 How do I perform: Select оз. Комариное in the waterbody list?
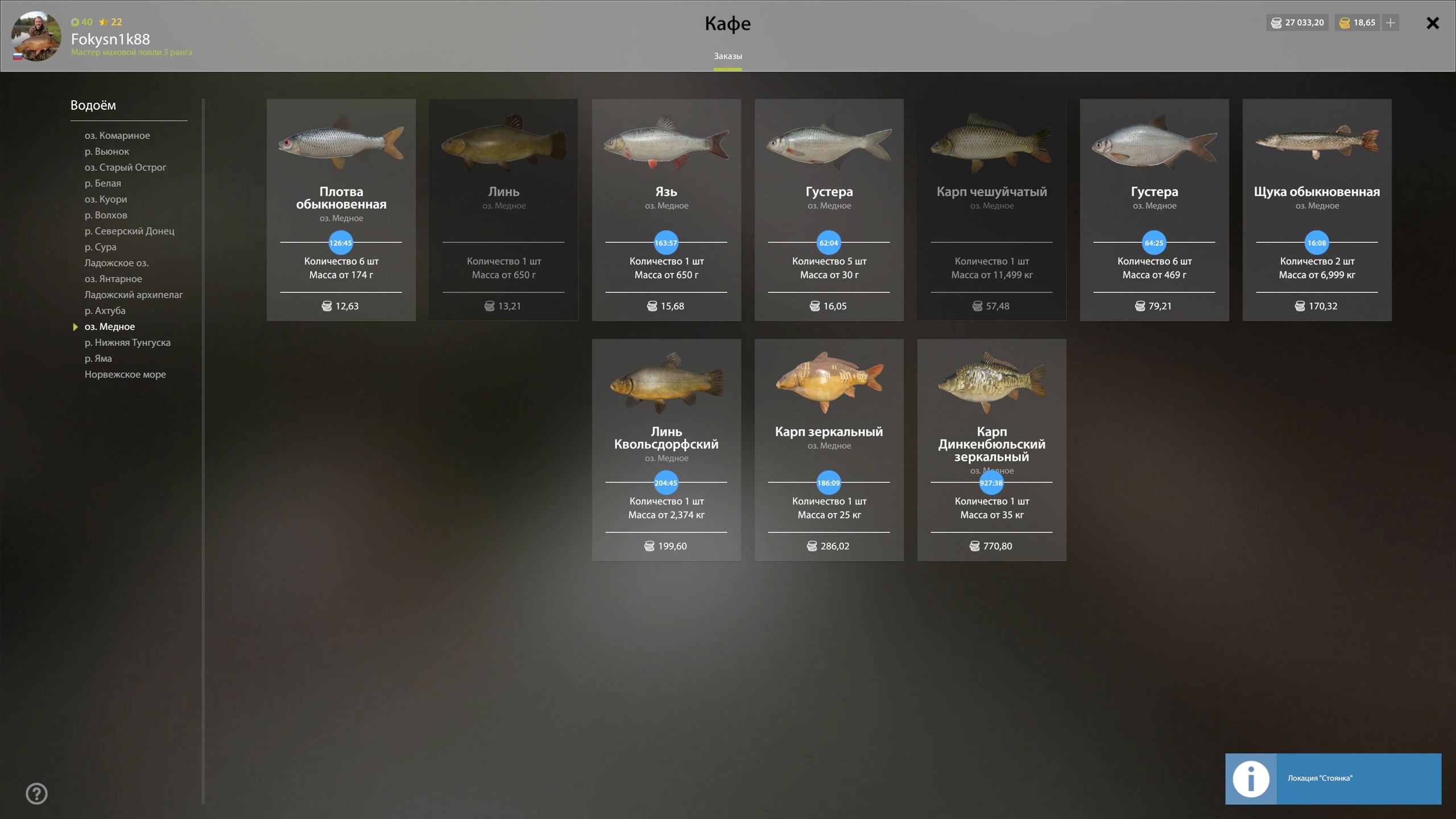117,135
